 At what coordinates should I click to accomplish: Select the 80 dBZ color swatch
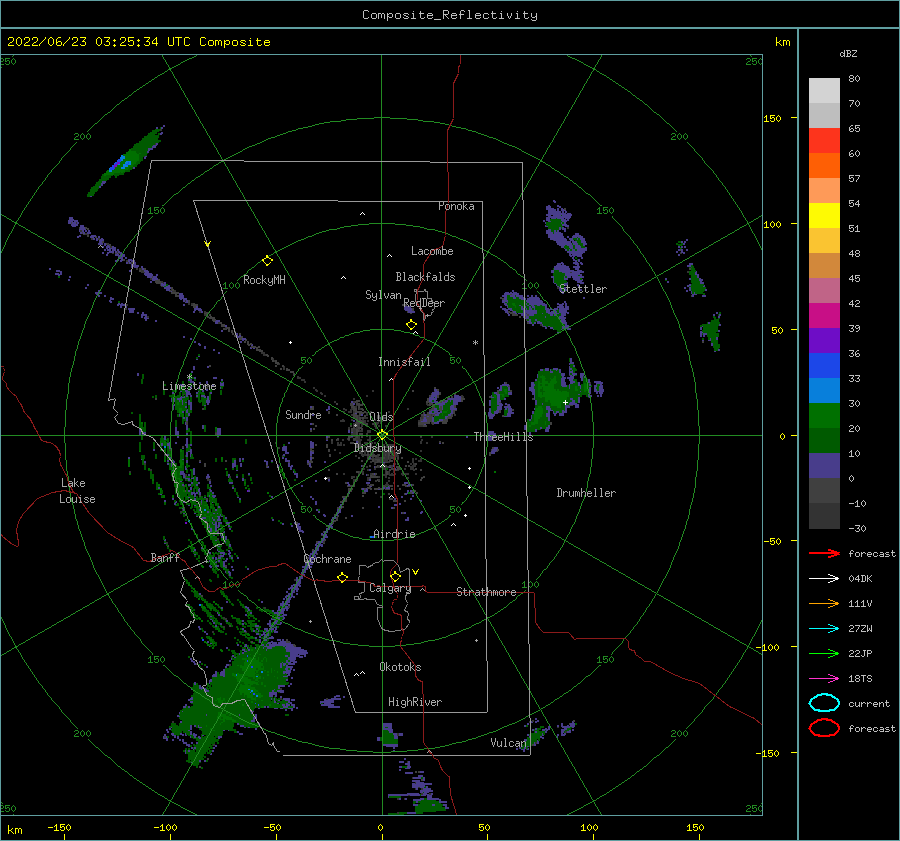(x=824, y=90)
